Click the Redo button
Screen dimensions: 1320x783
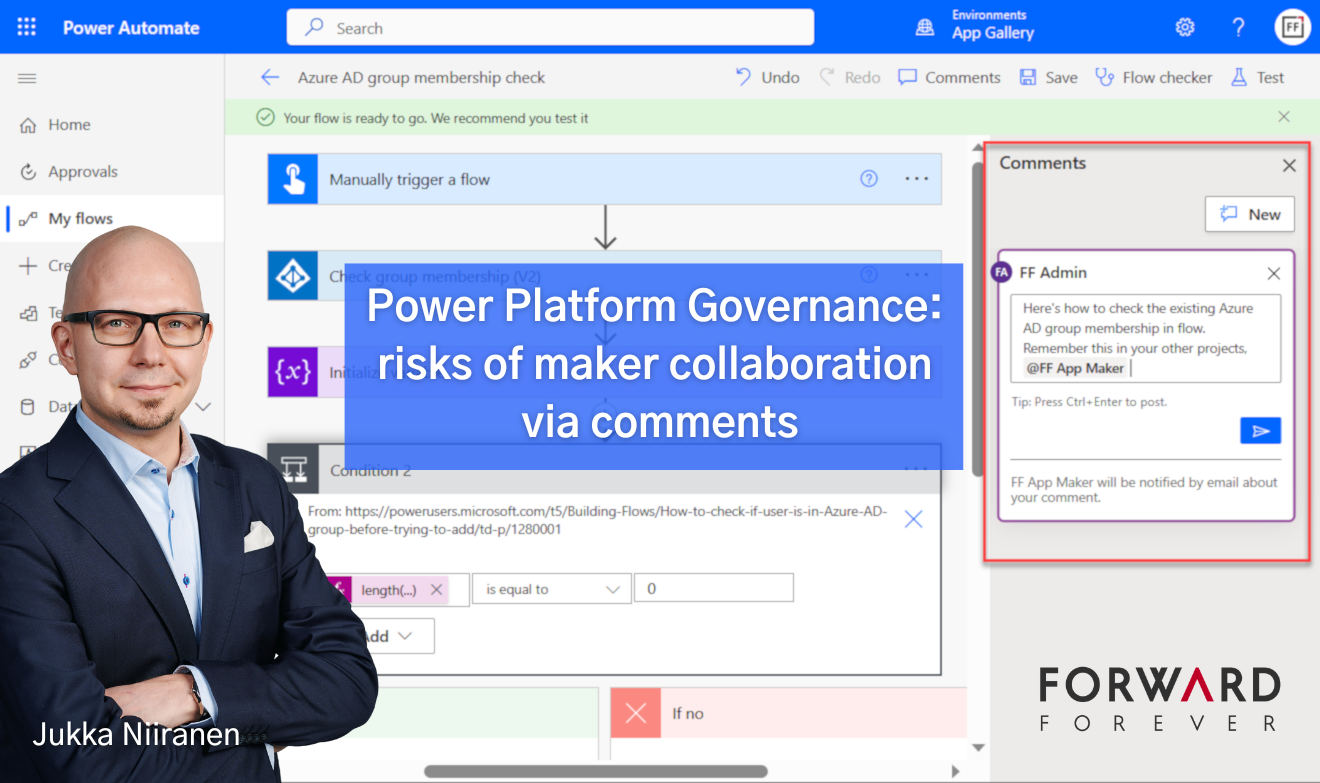pos(850,77)
